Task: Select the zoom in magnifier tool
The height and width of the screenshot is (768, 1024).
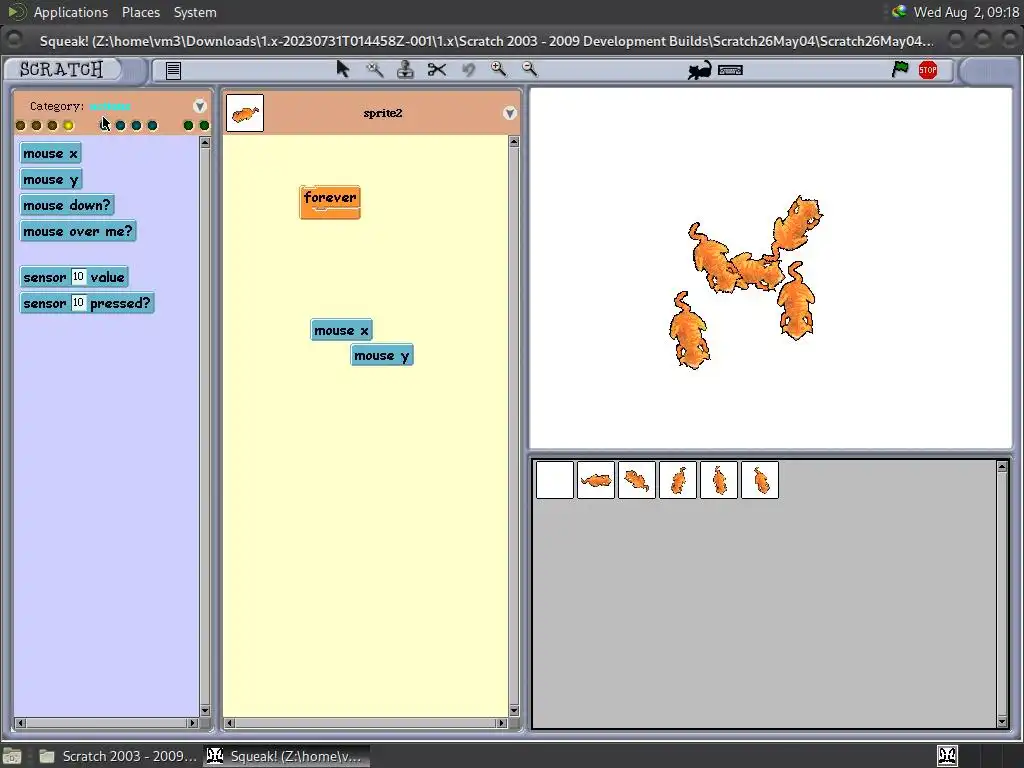Action: coord(498,69)
